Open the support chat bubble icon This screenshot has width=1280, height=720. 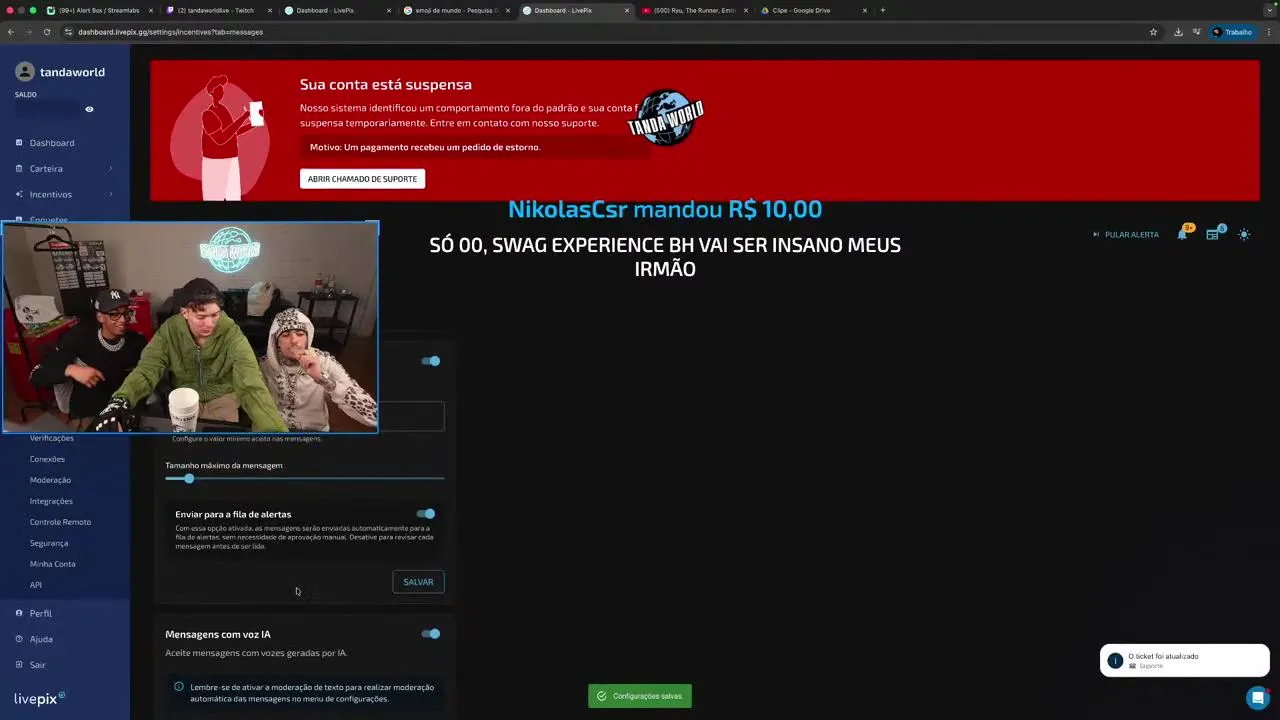pos(1257,698)
